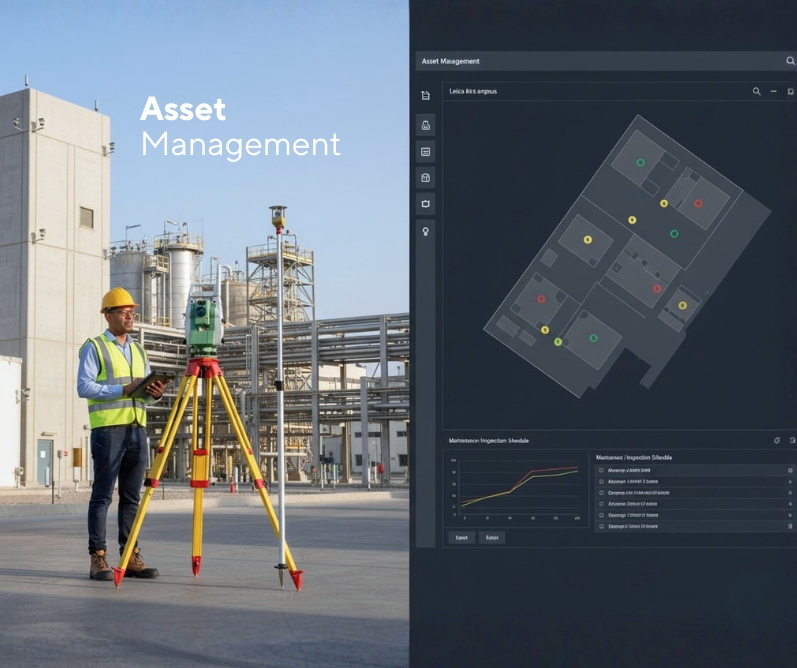Image resolution: width=797 pixels, height=668 pixels.
Task: Click the magnifier icon in the Leica panel header
Action: coord(757,91)
